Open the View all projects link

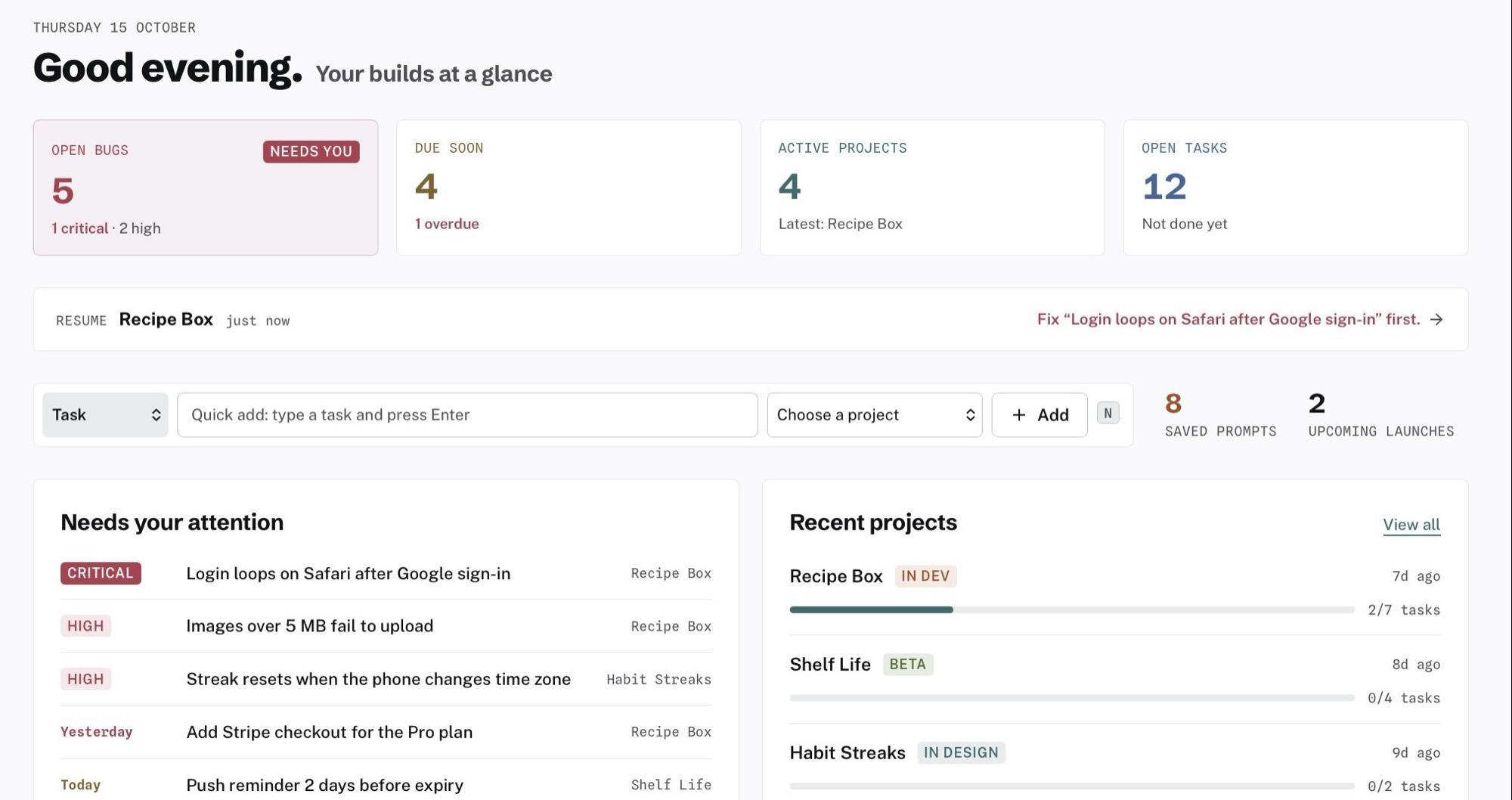click(x=1411, y=524)
